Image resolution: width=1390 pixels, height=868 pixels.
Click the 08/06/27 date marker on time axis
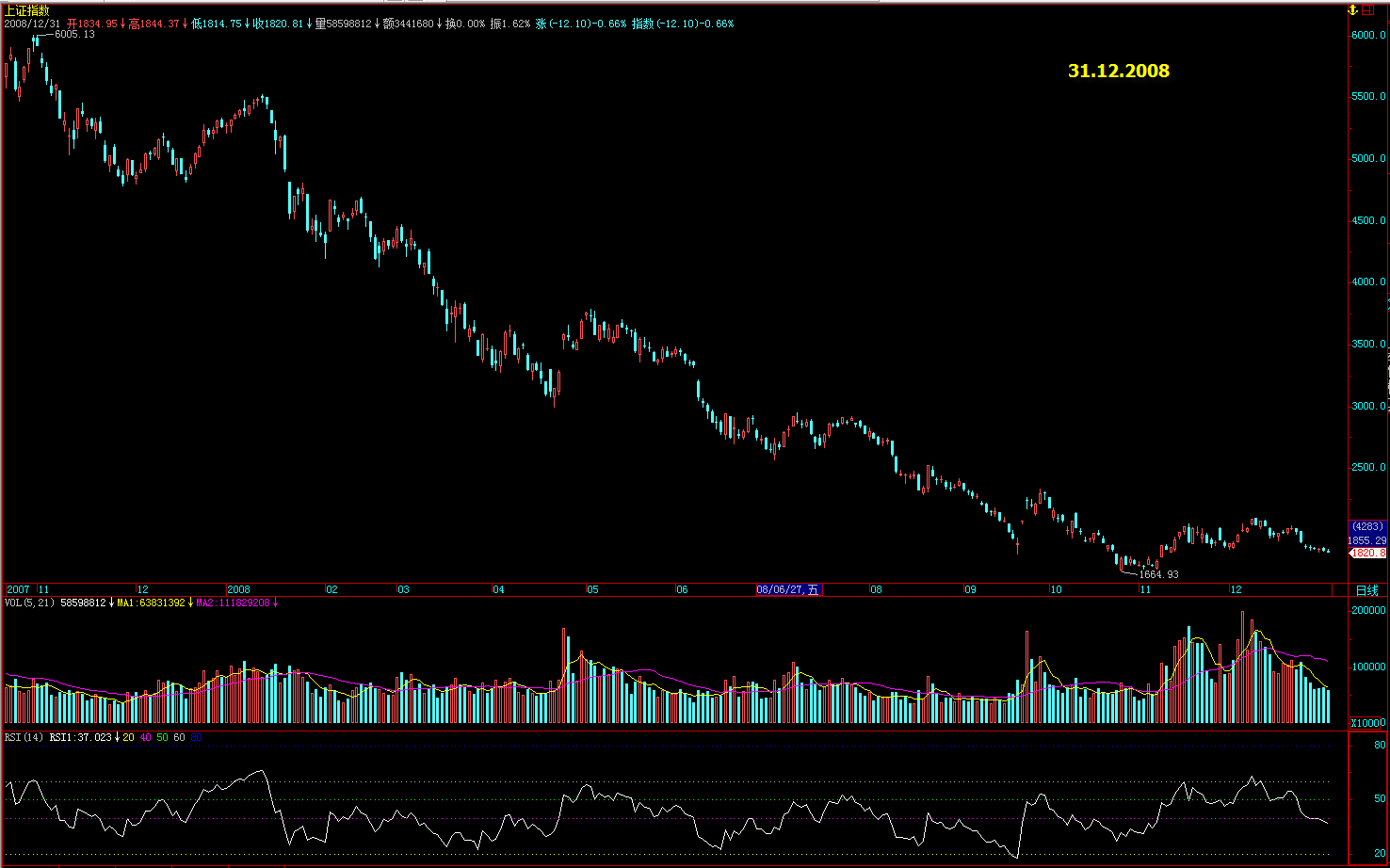pos(788,589)
